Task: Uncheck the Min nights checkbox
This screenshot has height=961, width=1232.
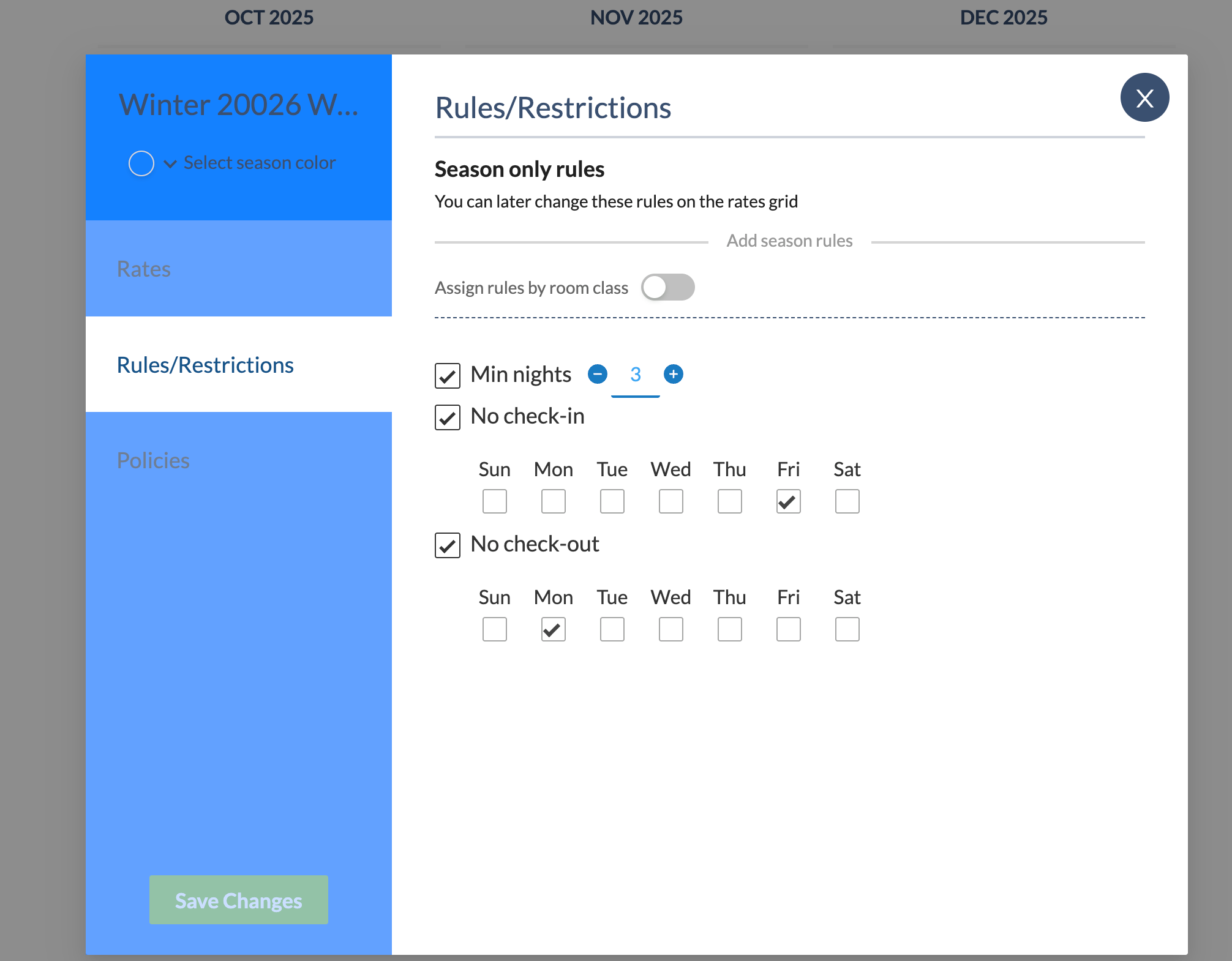Action: 448,376
